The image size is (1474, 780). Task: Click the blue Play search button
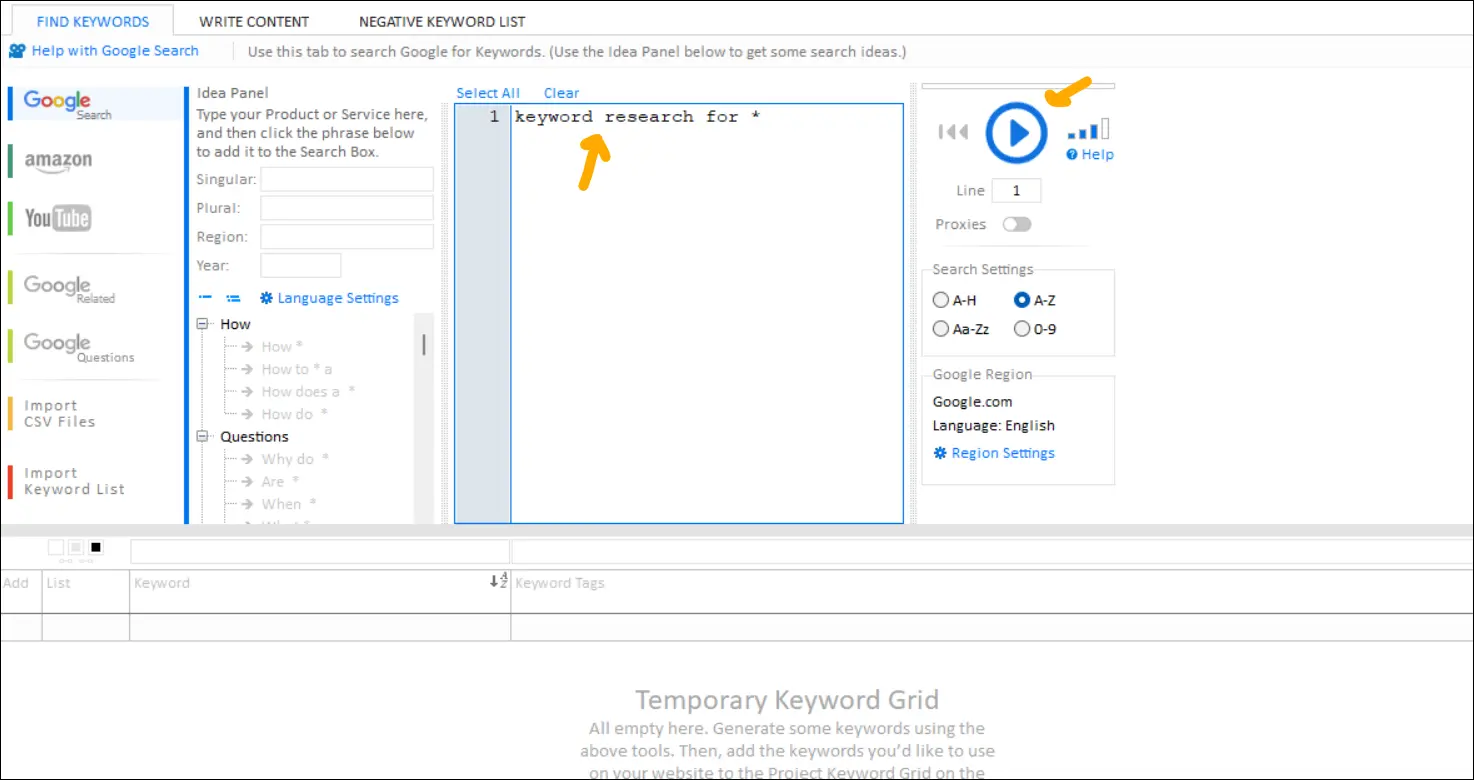pyautogui.click(x=1016, y=132)
